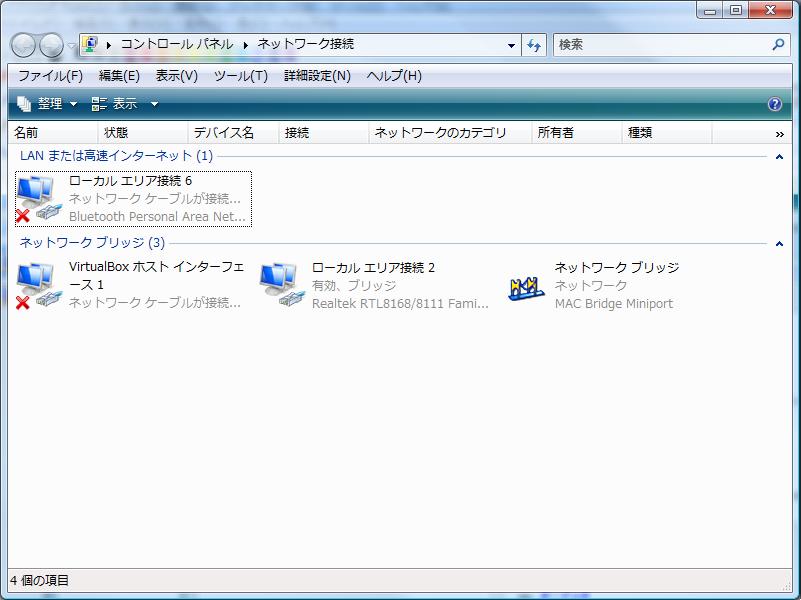Select the ローカル エリア接続 2 adapter icon

tap(282, 286)
